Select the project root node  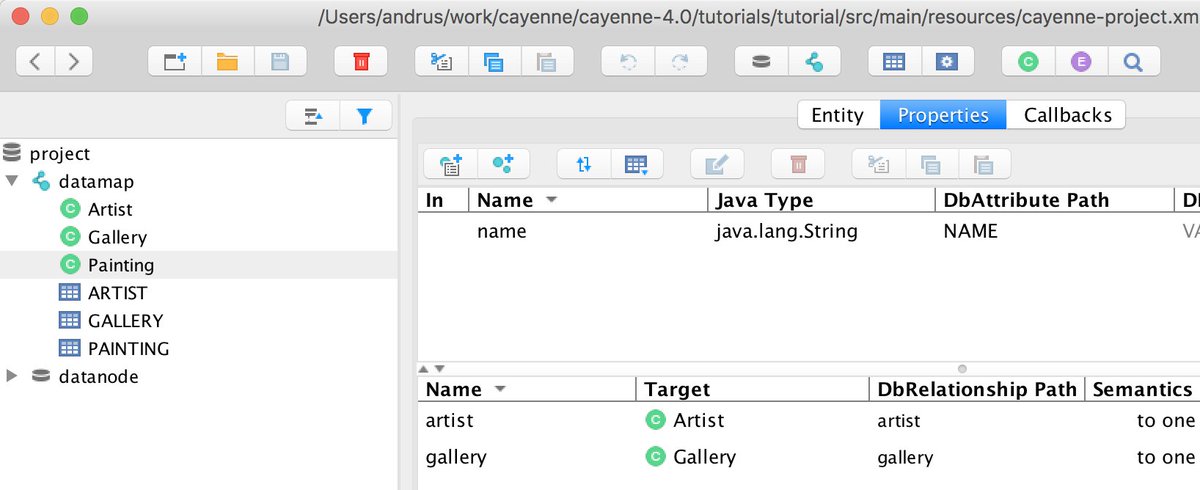coord(60,153)
